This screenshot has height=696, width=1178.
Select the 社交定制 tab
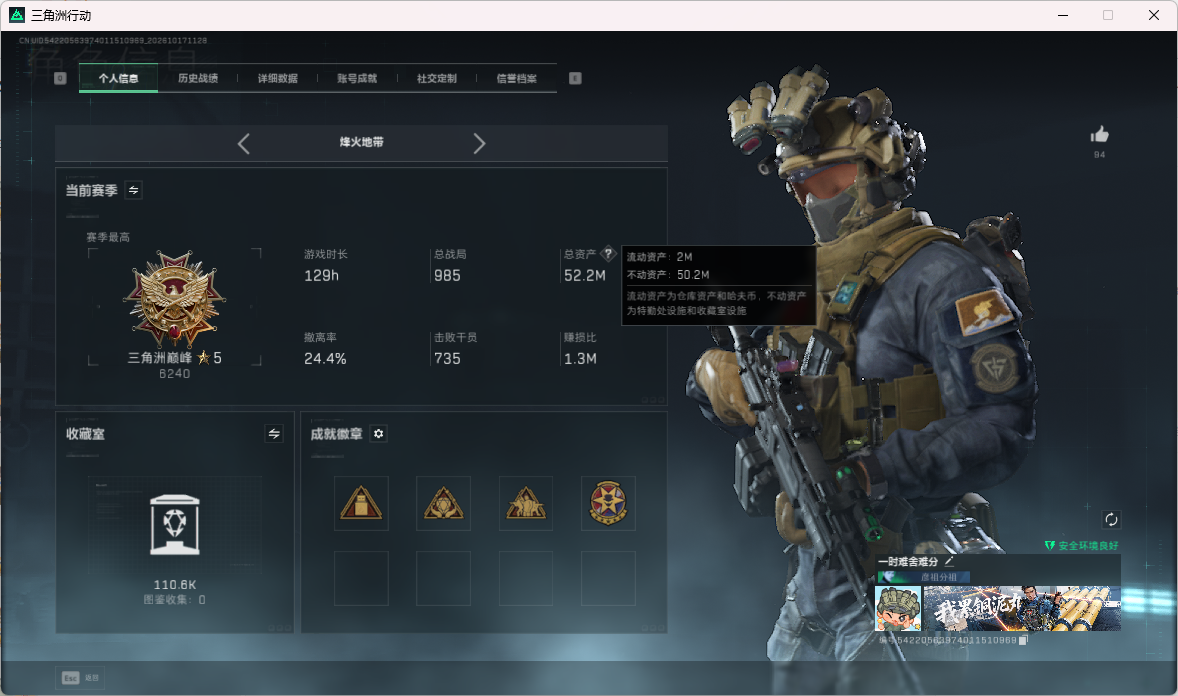point(436,78)
